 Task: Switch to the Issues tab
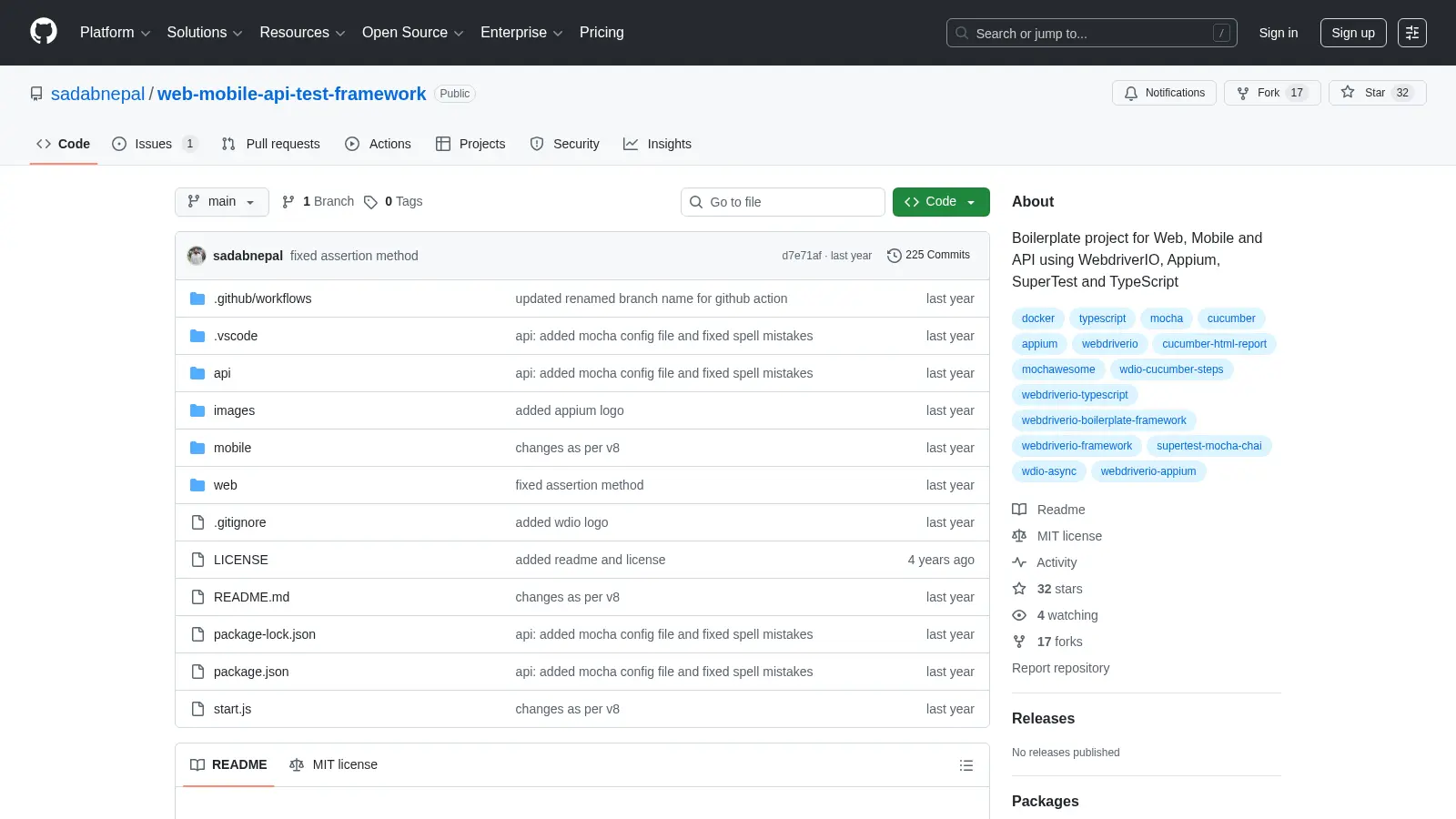(154, 144)
